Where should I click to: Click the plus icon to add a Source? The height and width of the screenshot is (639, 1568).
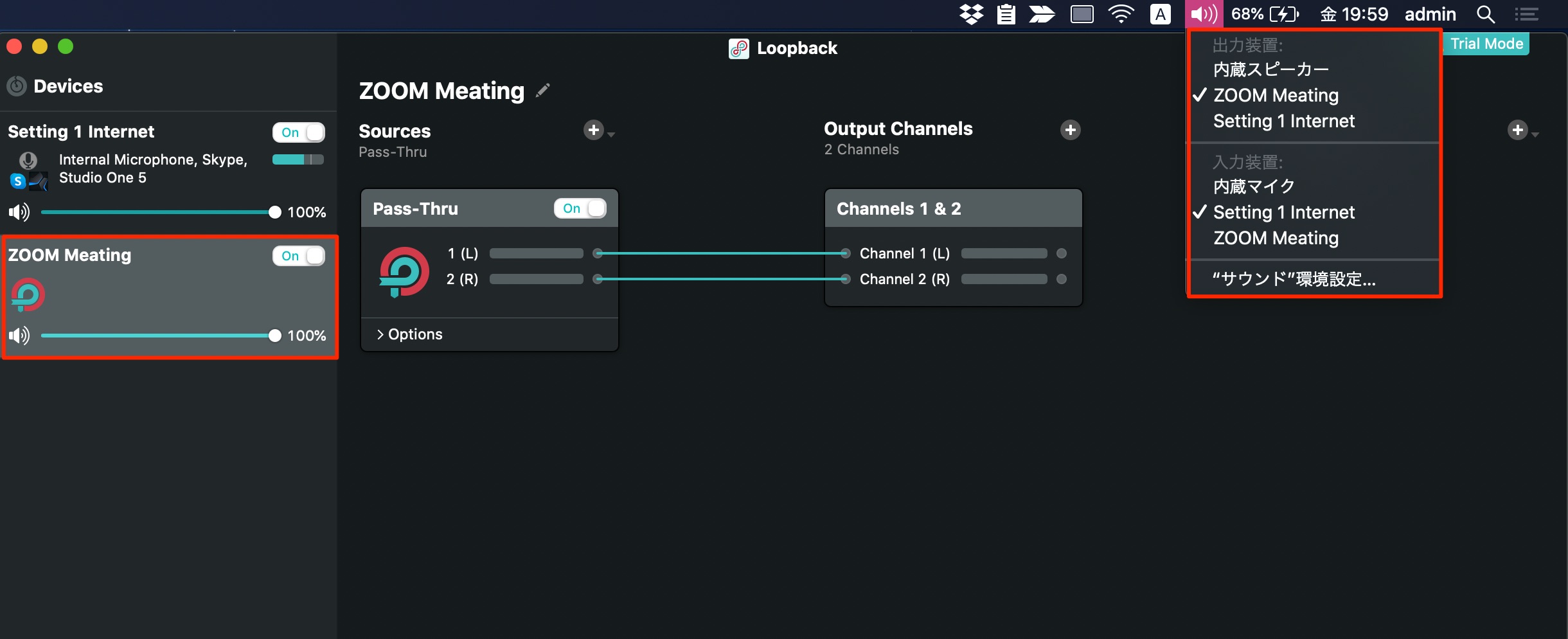tap(594, 130)
